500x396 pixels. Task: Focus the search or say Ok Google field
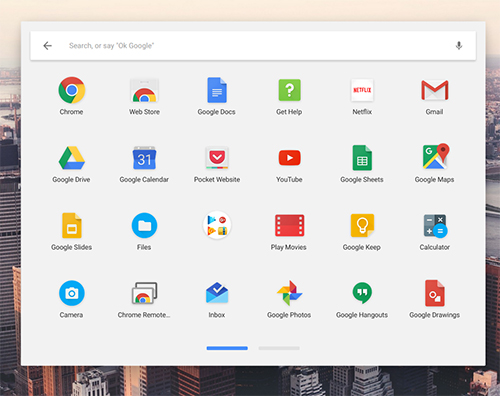(x=253, y=46)
